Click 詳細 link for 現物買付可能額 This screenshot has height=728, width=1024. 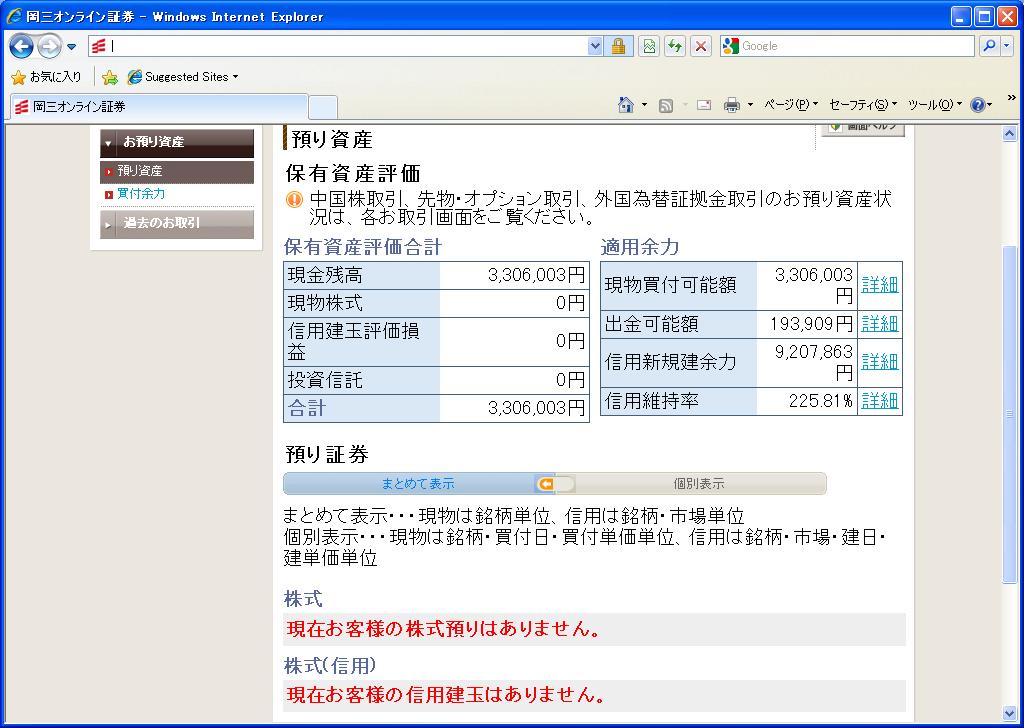[x=880, y=285]
